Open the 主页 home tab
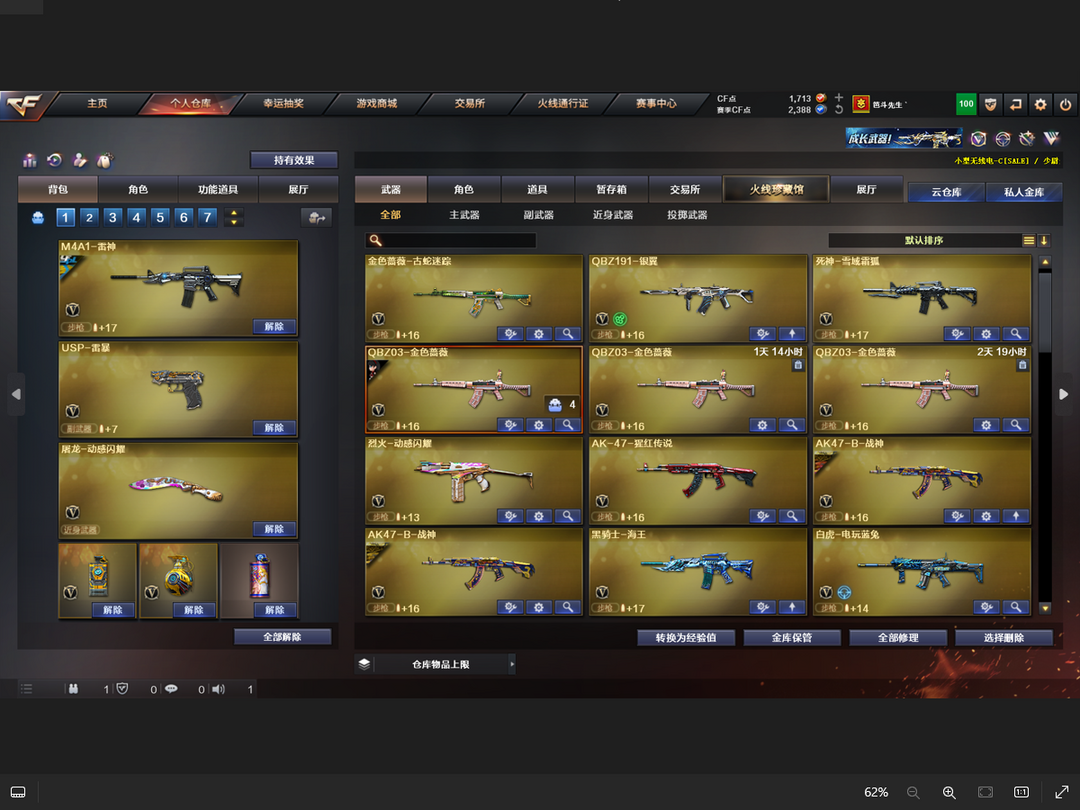 click(x=97, y=103)
